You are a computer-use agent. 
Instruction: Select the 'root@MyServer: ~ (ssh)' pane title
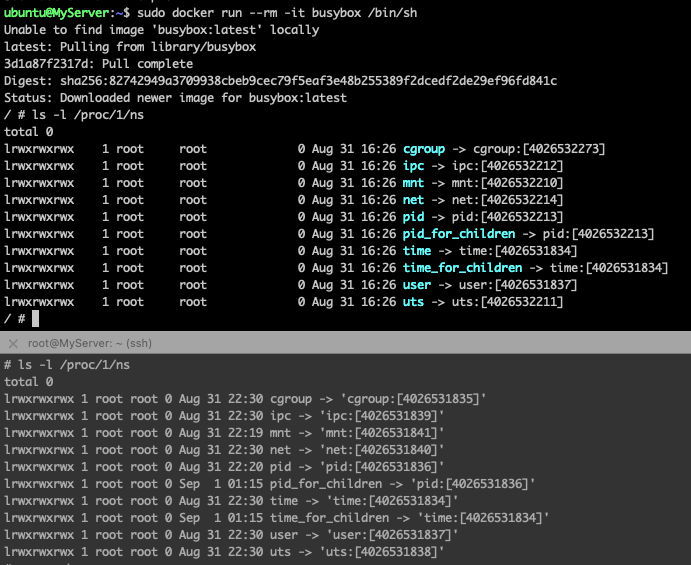(90, 343)
